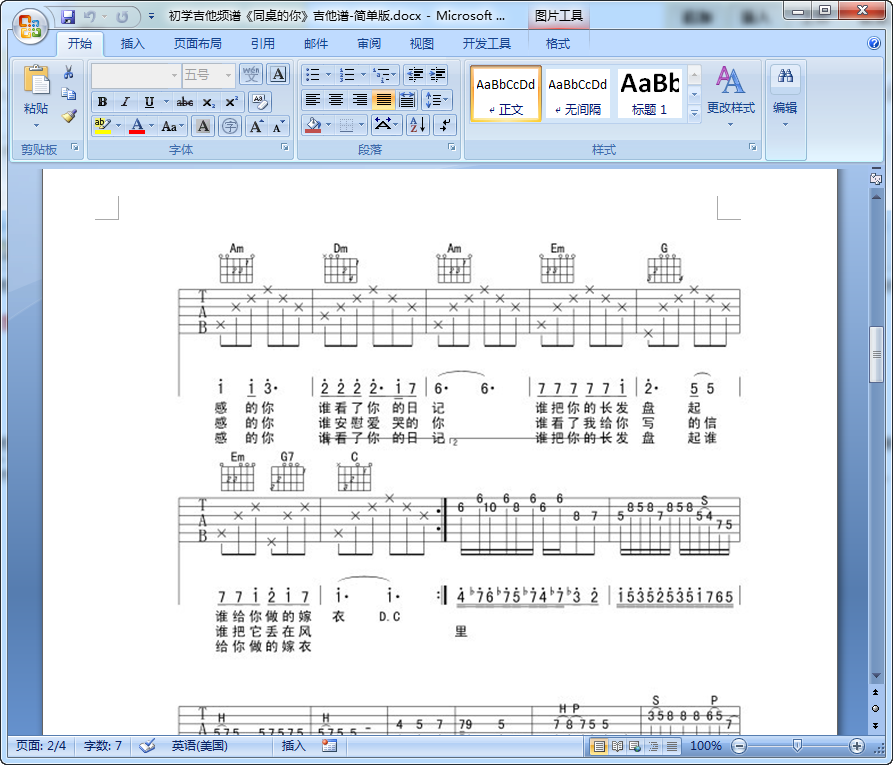Apply subscript formatting
893x765 pixels.
[208, 102]
